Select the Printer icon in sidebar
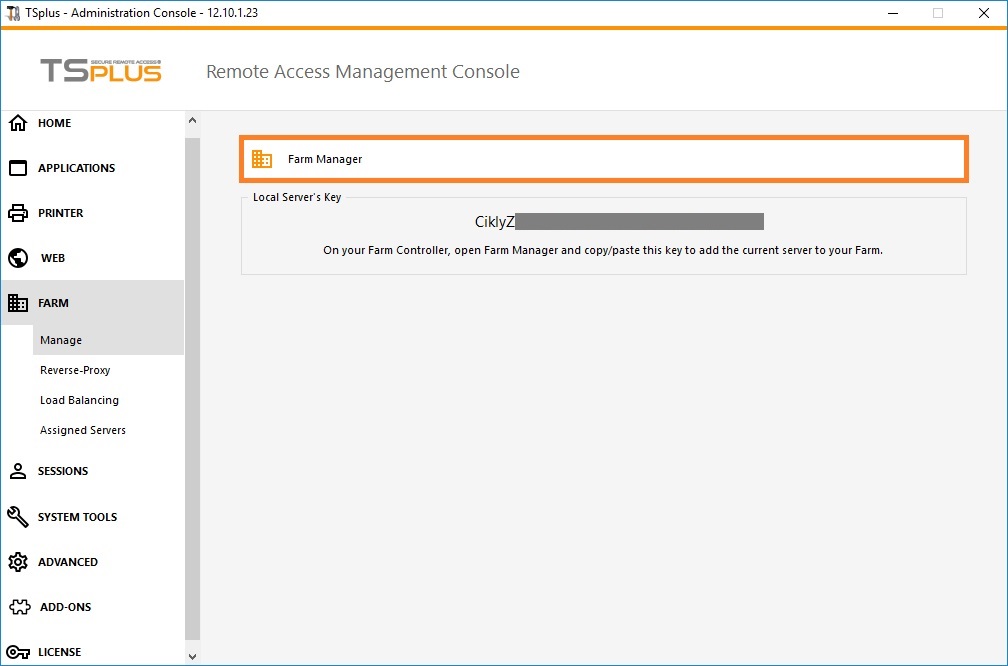The image size is (1008, 666). 18,213
